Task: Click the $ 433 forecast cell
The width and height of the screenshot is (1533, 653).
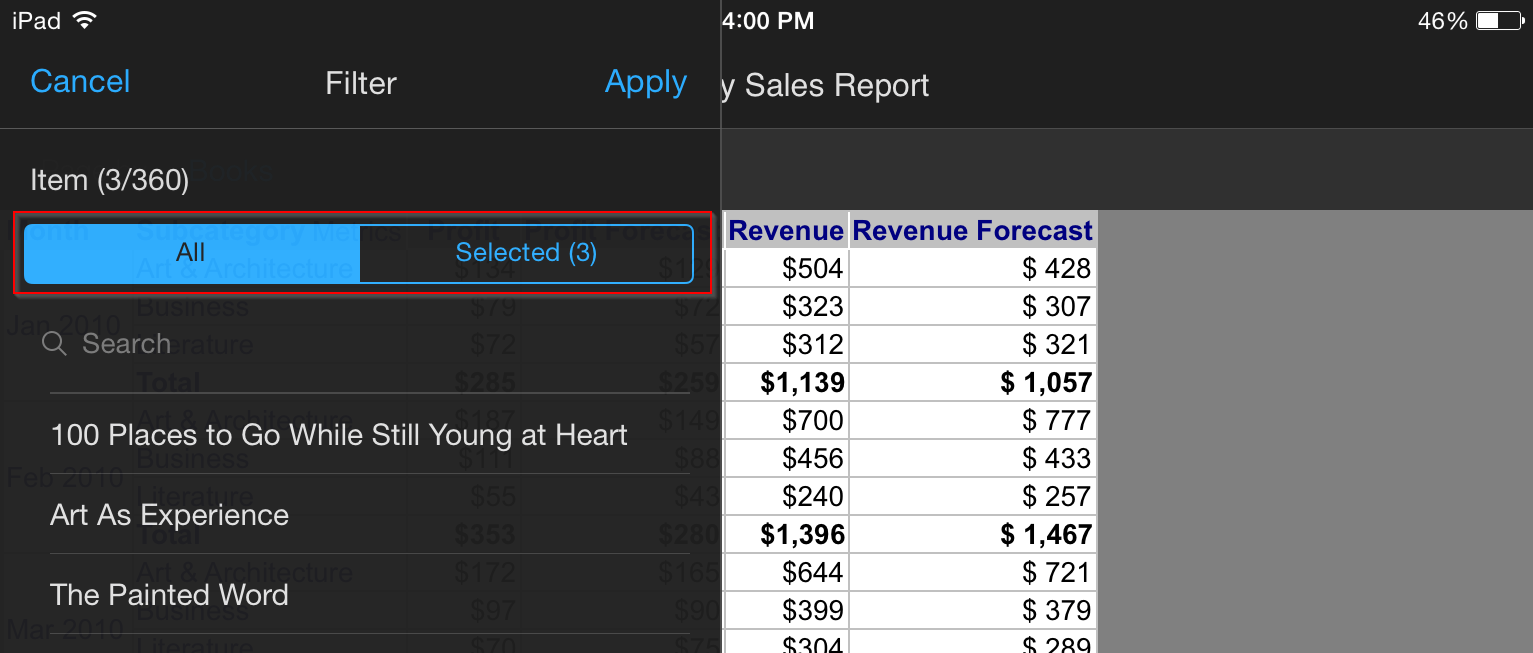Action: [x=973, y=458]
